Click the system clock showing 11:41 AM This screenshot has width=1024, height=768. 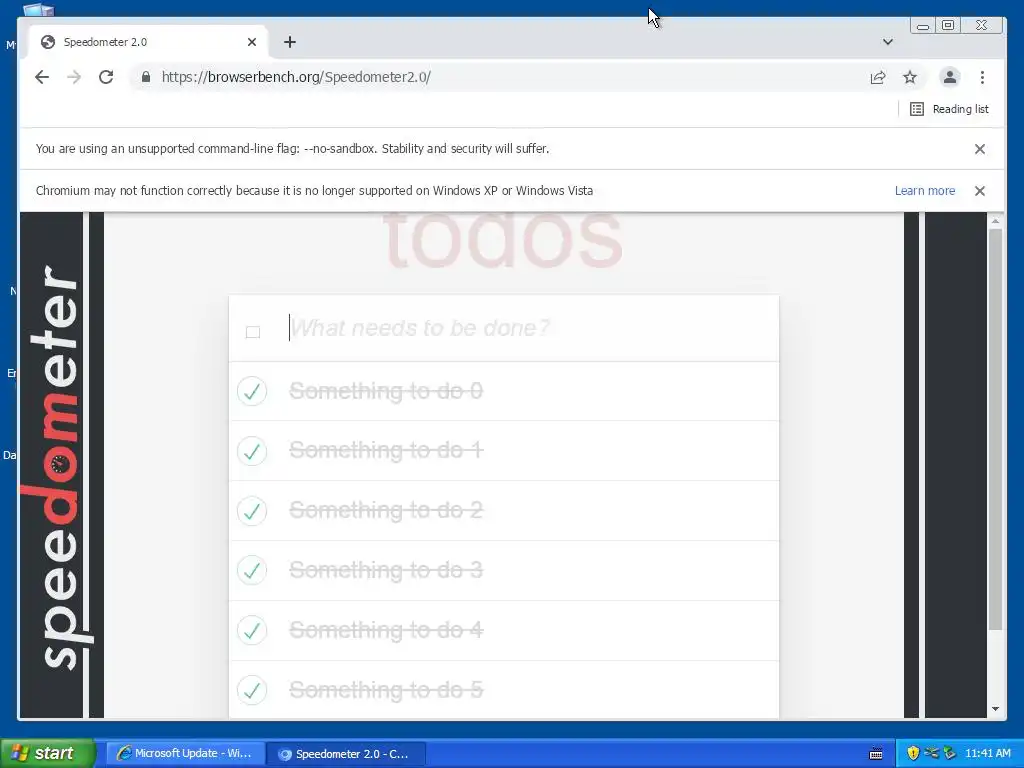coord(987,753)
